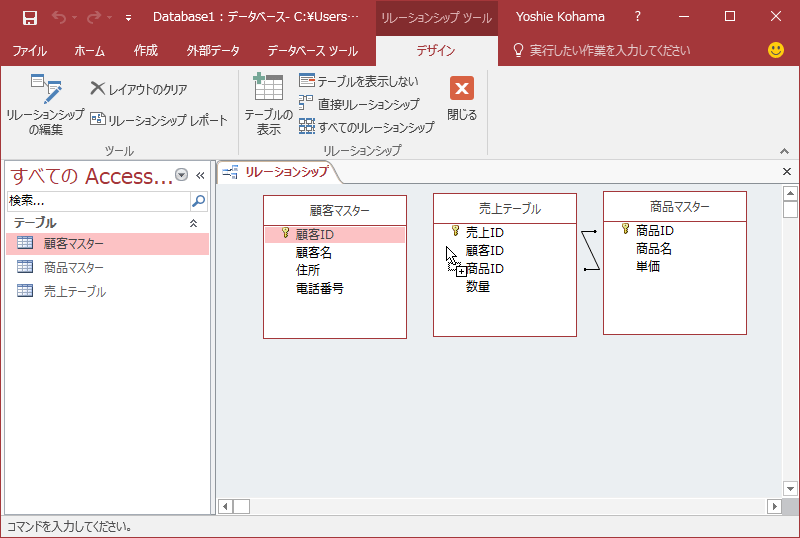
Task: Switch to the データベース ツール tab
Action: (312, 51)
